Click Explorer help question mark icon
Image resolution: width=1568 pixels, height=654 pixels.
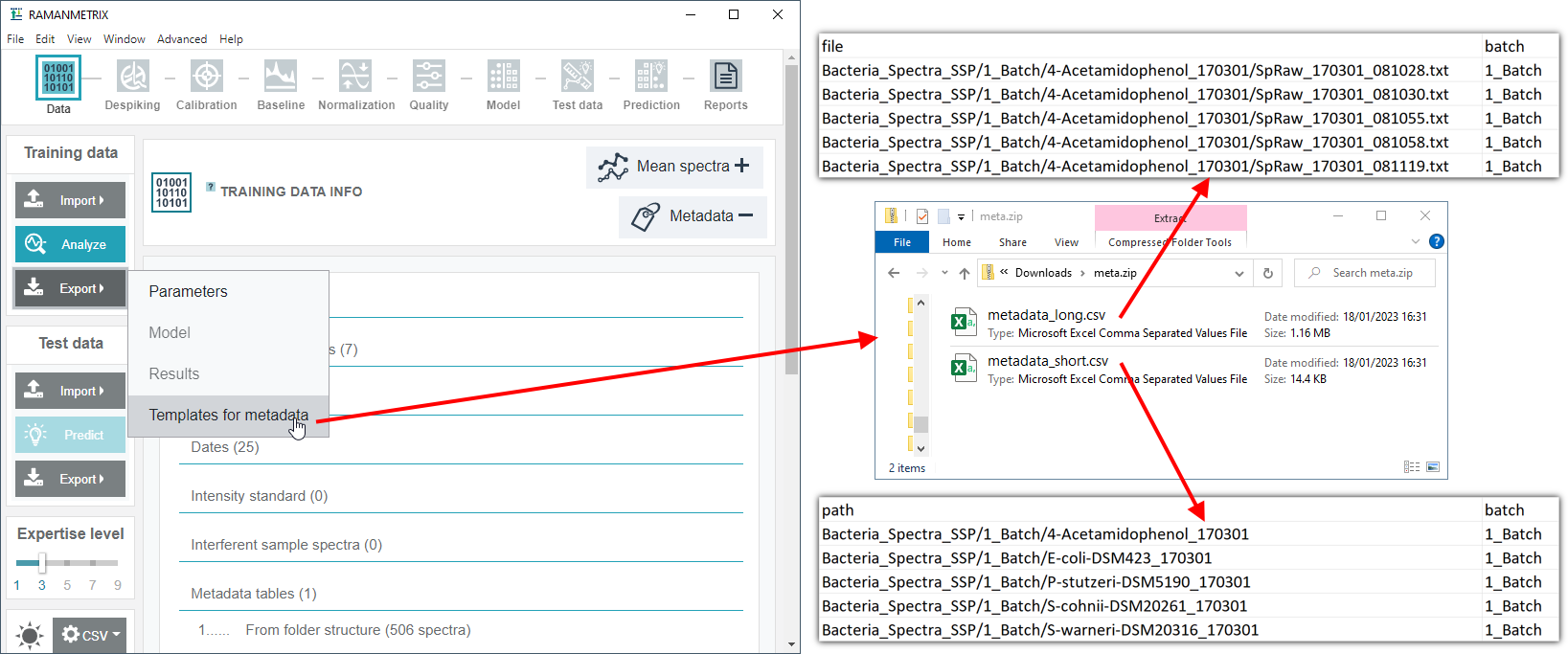click(1436, 241)
